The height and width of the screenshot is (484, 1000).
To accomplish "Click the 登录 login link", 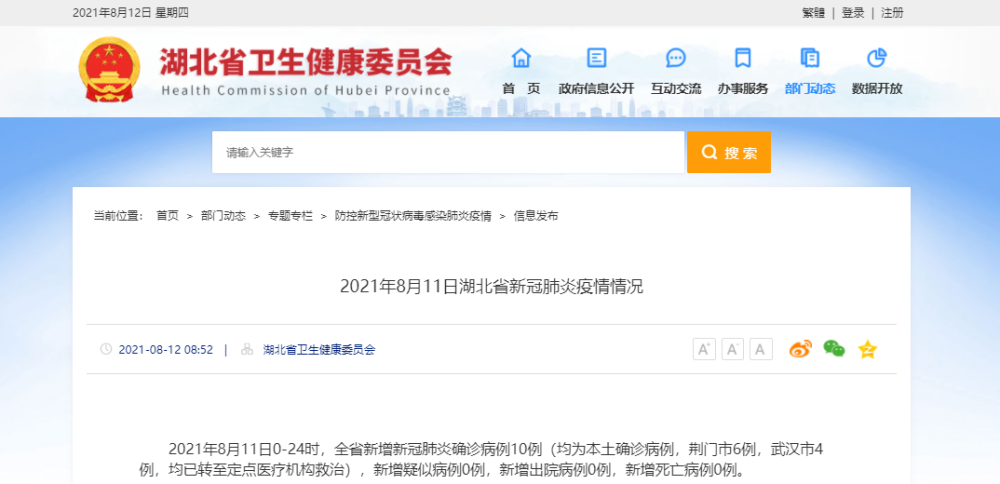I will click(x=853, y=13).
